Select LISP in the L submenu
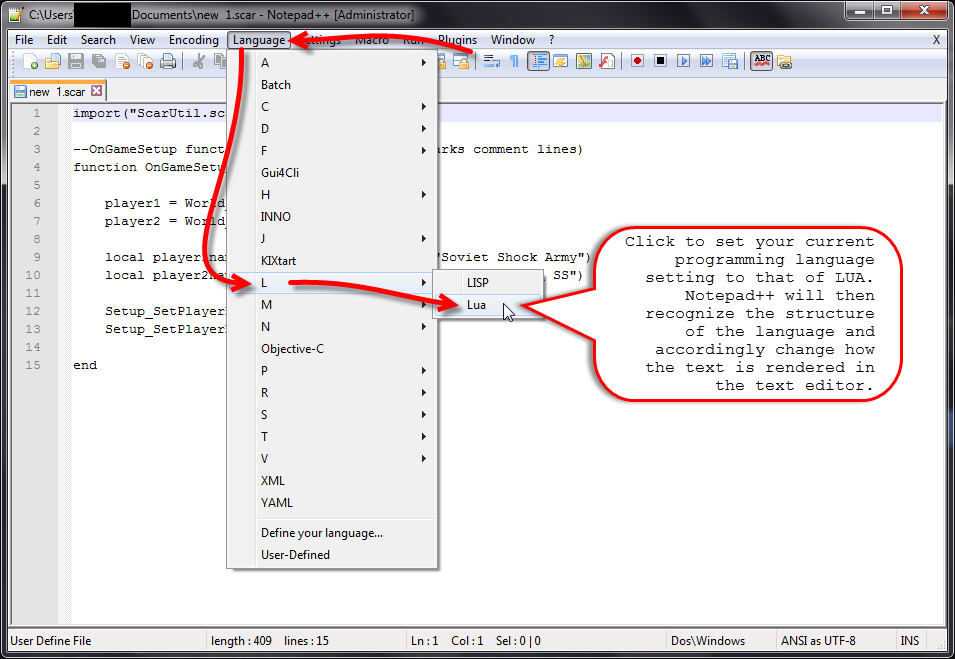The image size is (955, 659). tap(488, 283)
